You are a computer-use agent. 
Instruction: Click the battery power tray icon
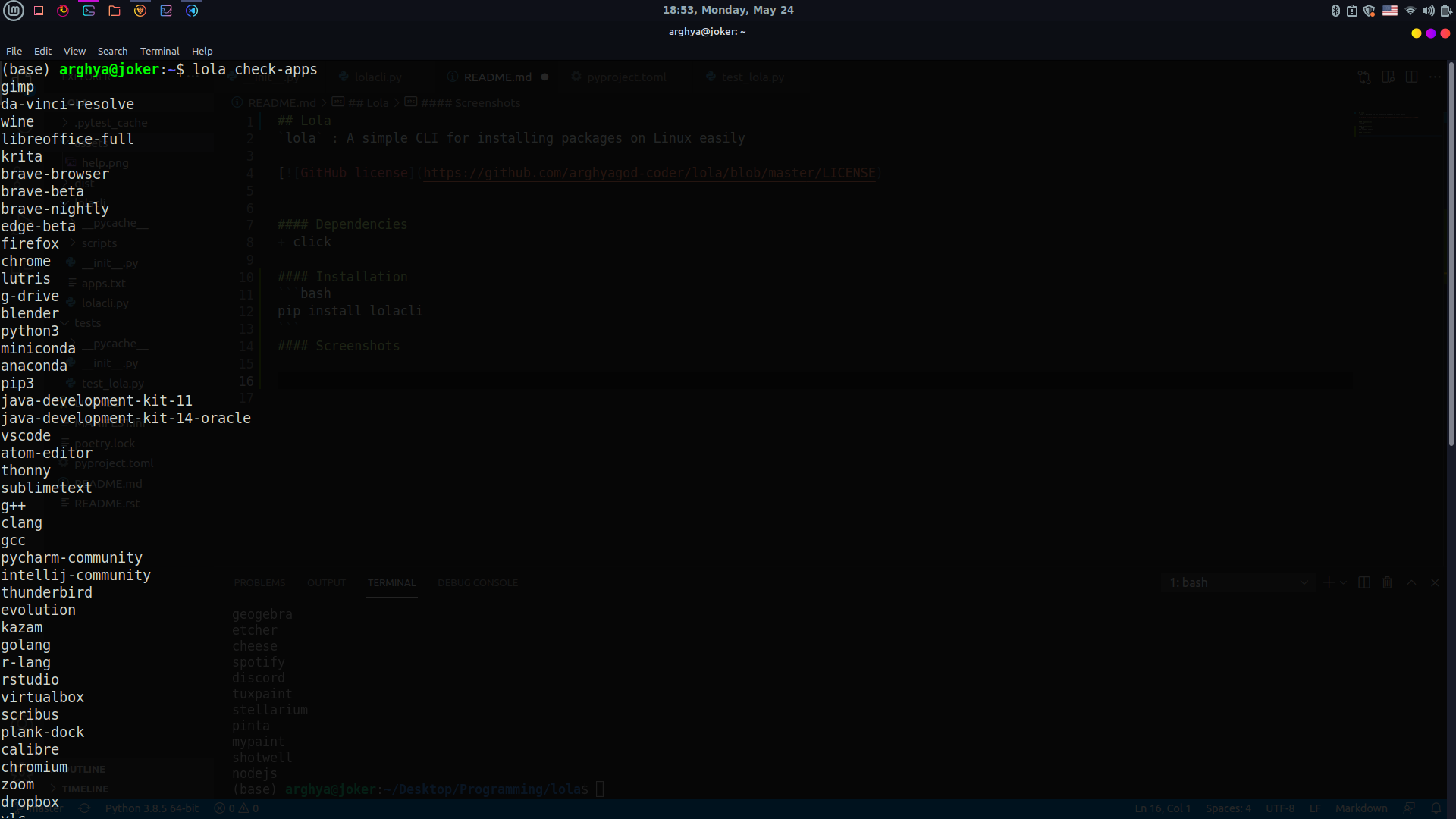[x=1445, y=11]
